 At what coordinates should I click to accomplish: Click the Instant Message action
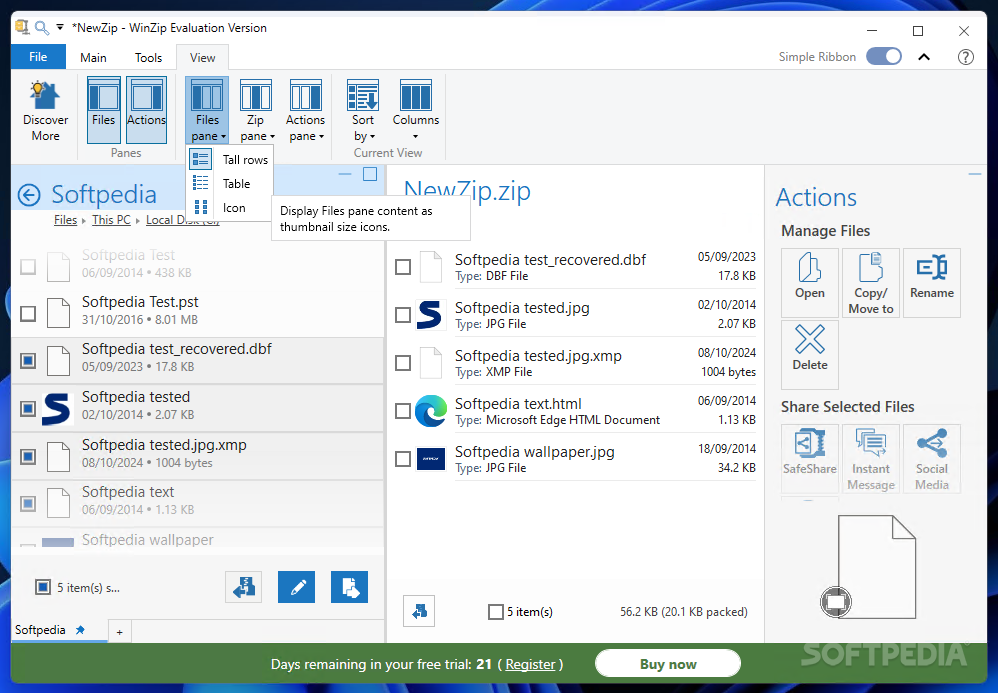[871, 458]
